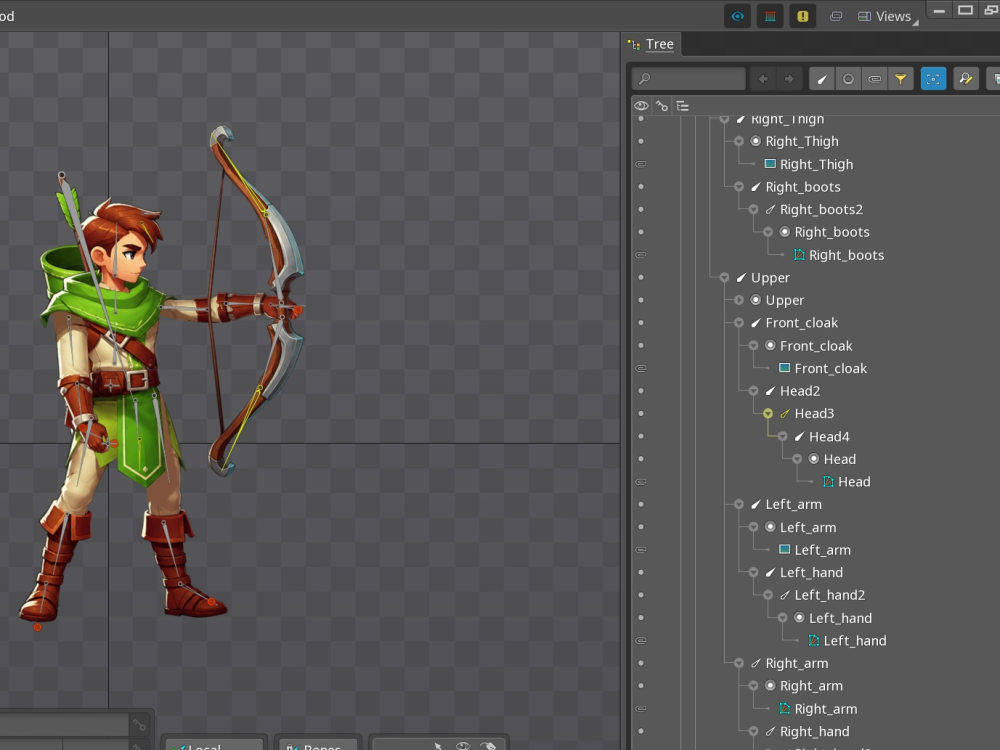The image size is (1000, 750).
Task: Select the Right_arm slot row
Action: (x=811, y=686)
